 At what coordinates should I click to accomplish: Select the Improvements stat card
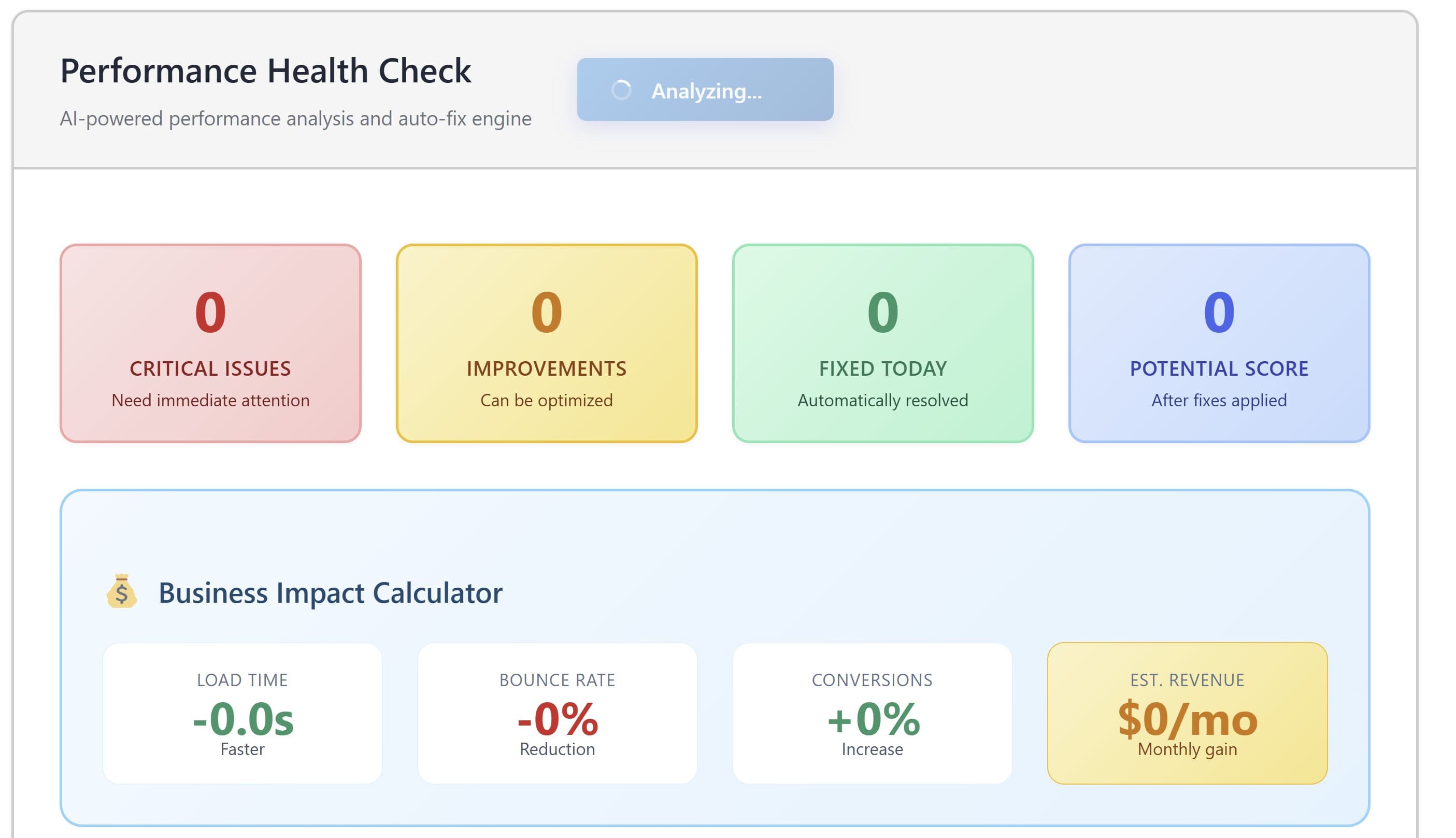(547, 343)
